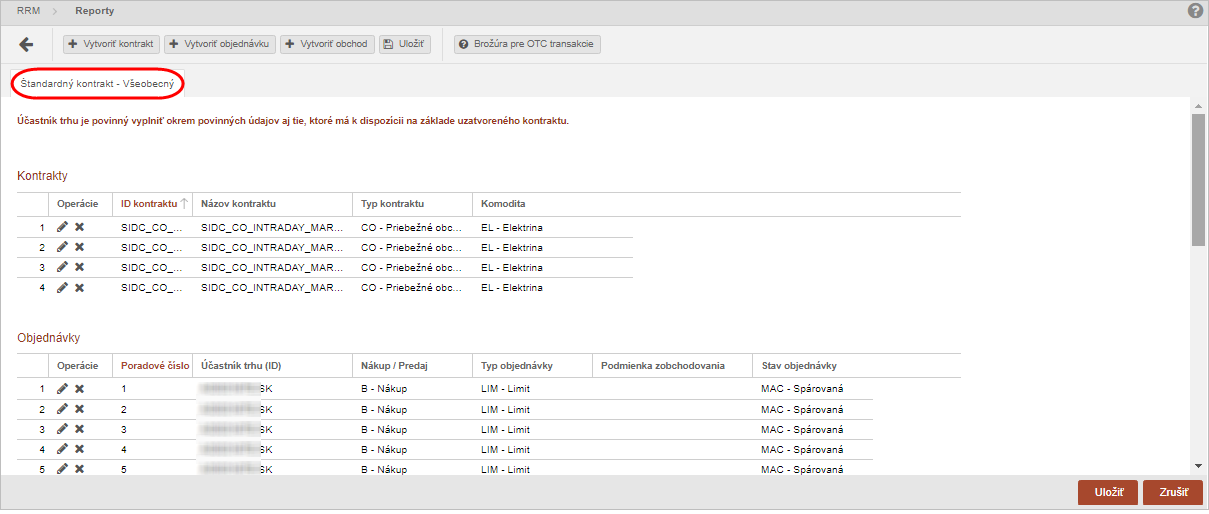
Task: Edit order number 2 with pencil icon
Action: (63, 409)
